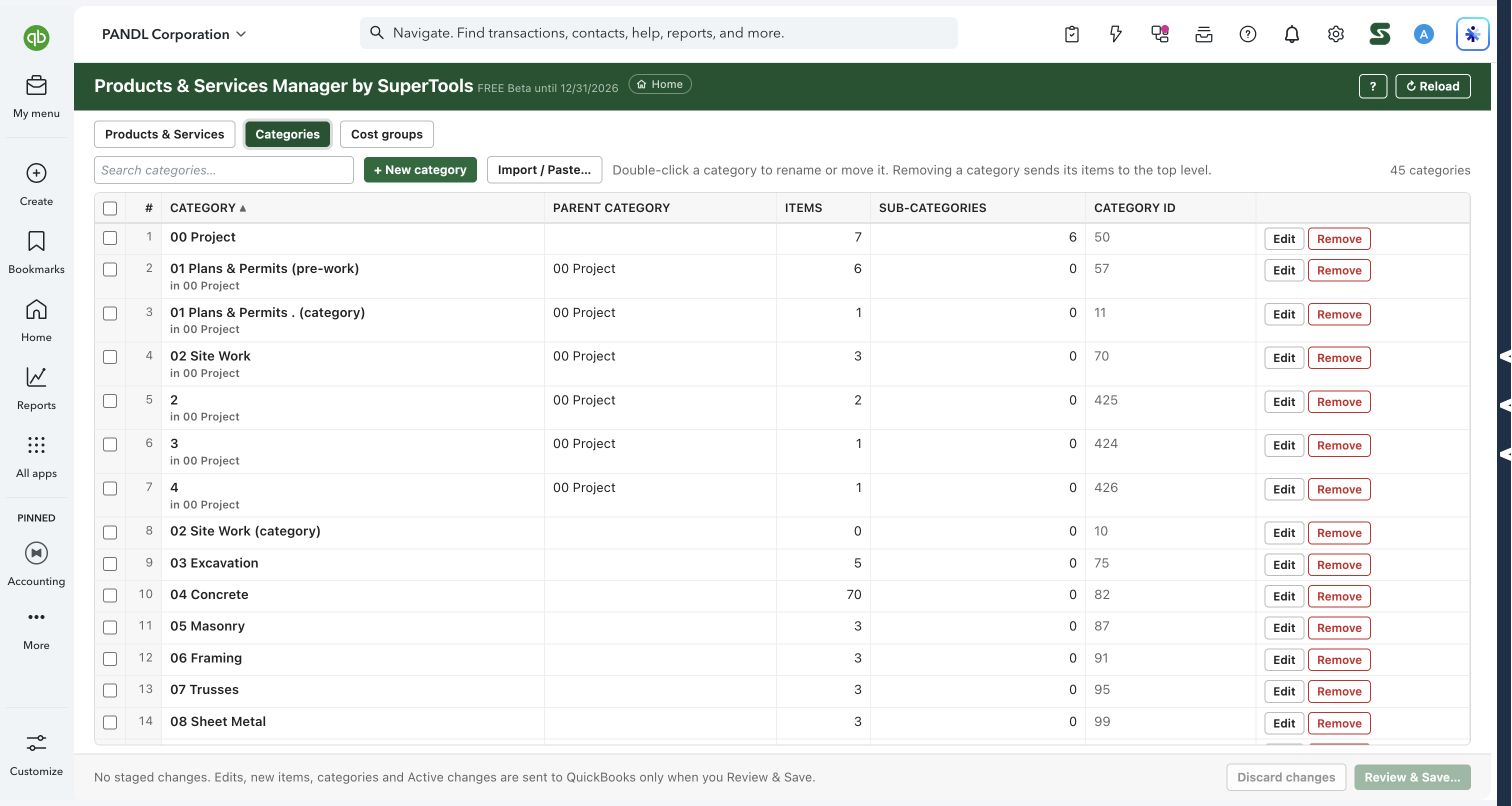Screen dimensions: 1512x806
Task: Toggle the select-all header checkbox
Action: [110, 208]
